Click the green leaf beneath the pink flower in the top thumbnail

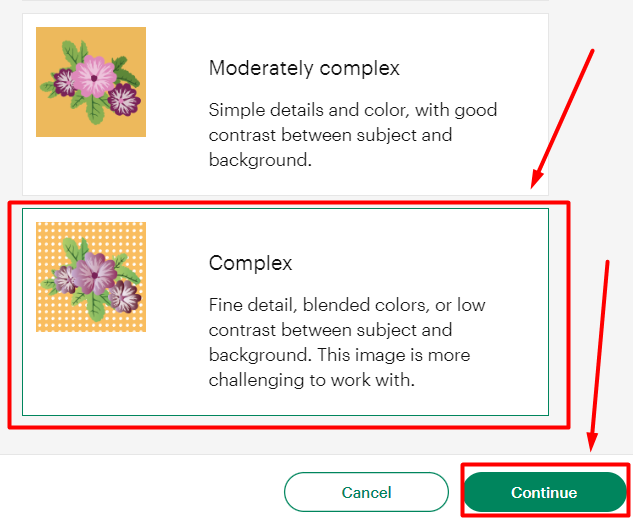point(95,110)
